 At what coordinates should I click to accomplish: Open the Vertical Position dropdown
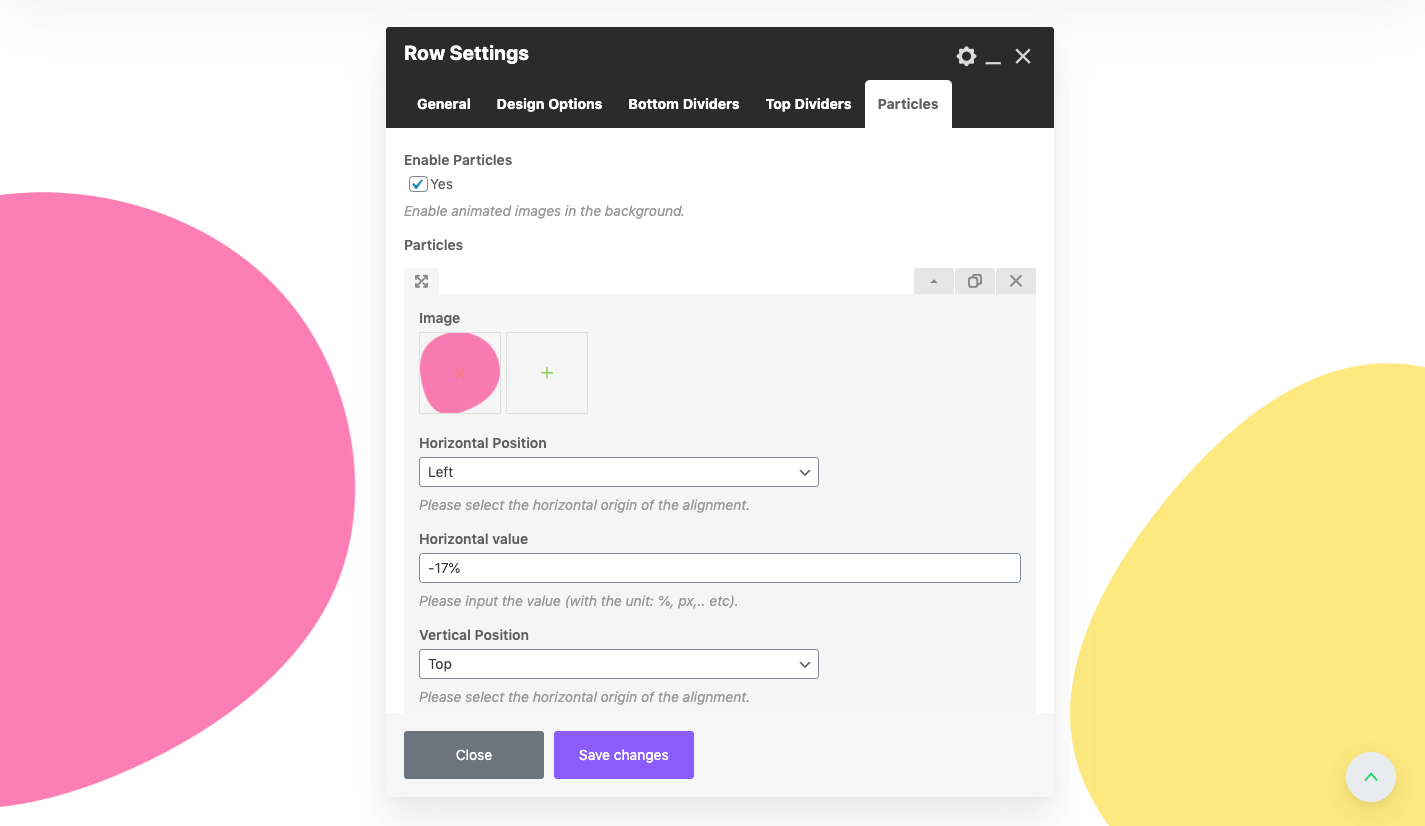click(x=619, y=664)
